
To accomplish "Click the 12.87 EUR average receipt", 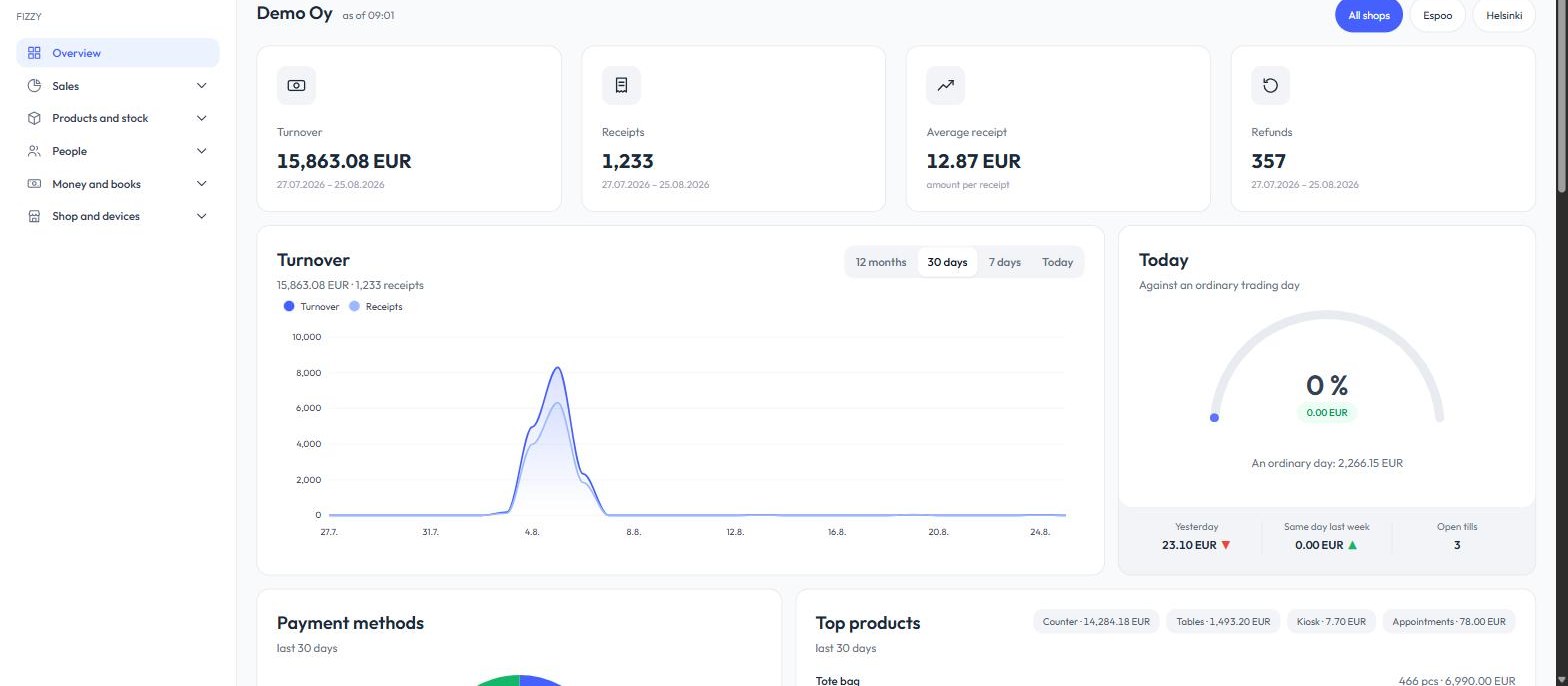I will [973, 161].
